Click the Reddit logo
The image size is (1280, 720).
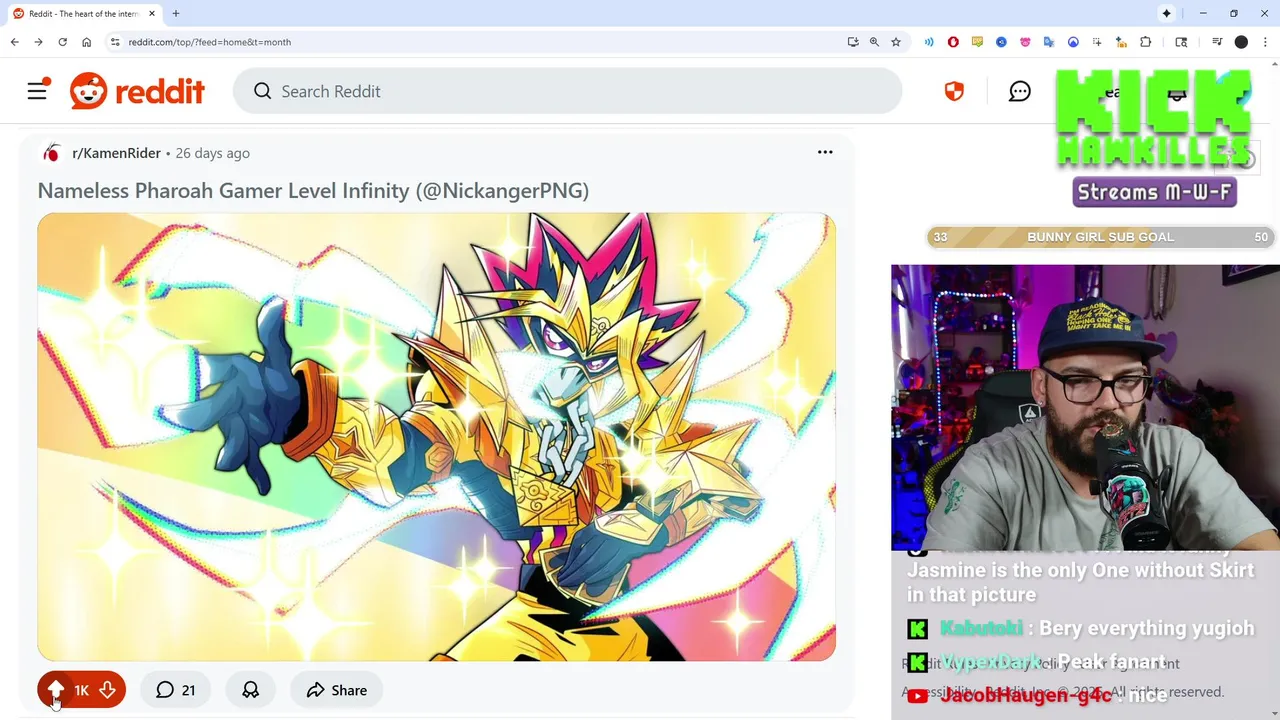point(137,91)
